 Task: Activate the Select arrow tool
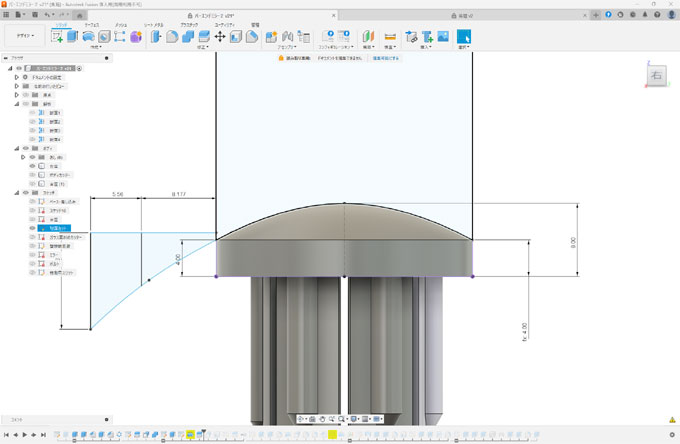464,36
